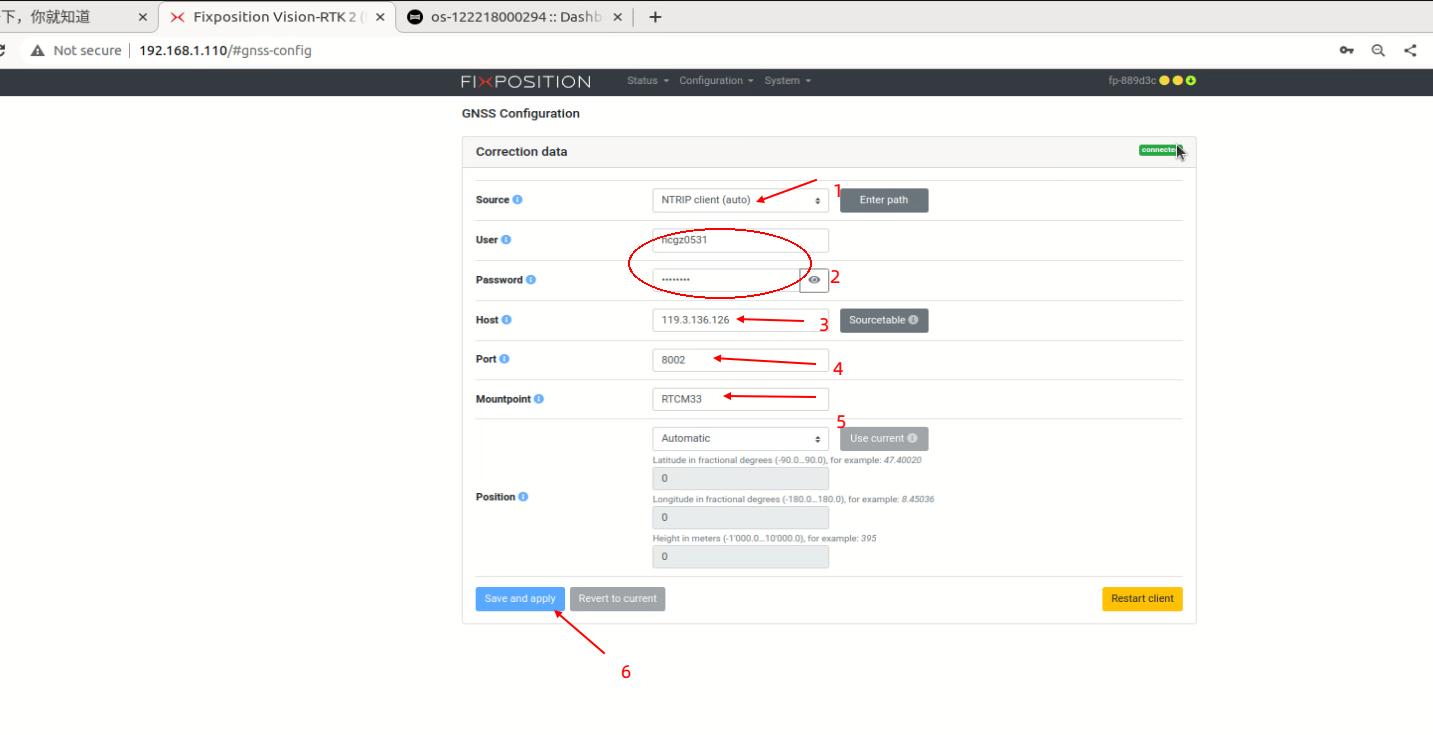The width and height of the screenshot is (1433, 735).
Task: Open browser password key icon
Action: point(1347,51)
